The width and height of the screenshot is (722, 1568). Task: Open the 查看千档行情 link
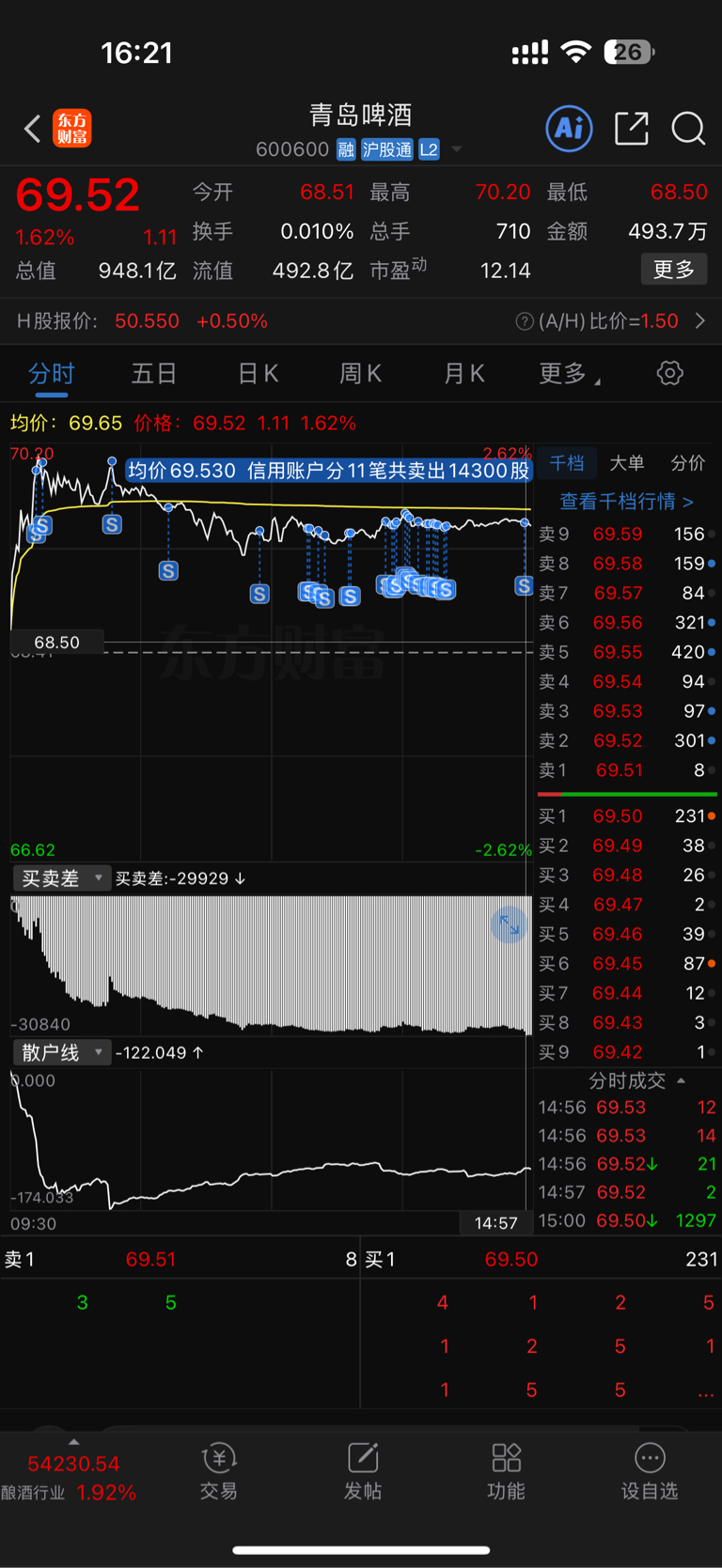[x=627, y=502]
